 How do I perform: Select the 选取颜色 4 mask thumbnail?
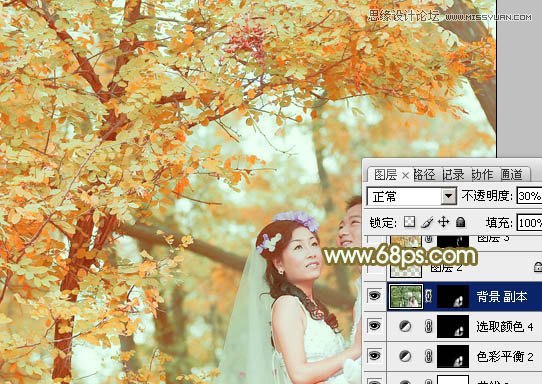(453, 326)
